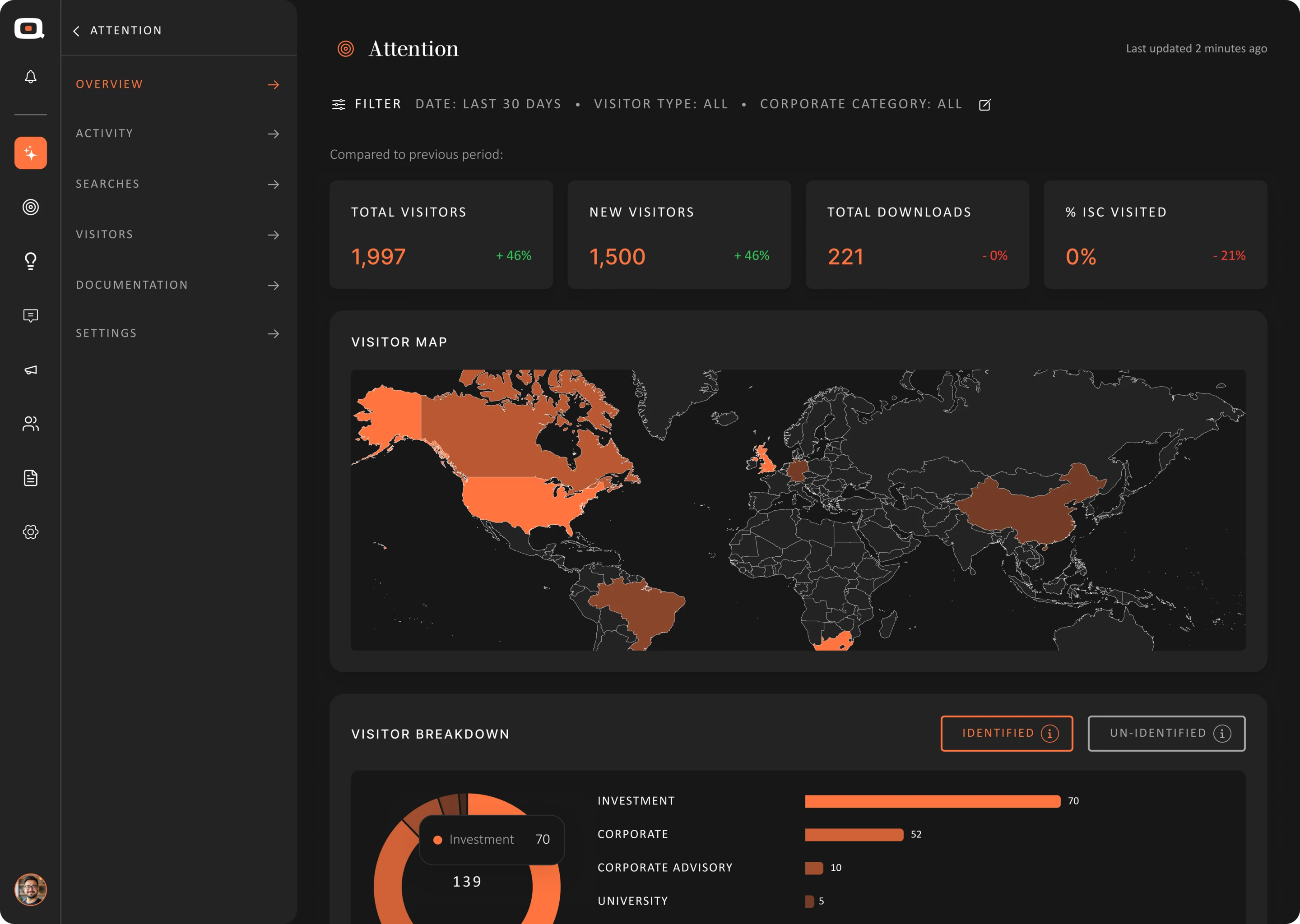Select the orange sparkle sidebar icon
This screenshot has width=1300, height=924.
[x=31, y=153]
